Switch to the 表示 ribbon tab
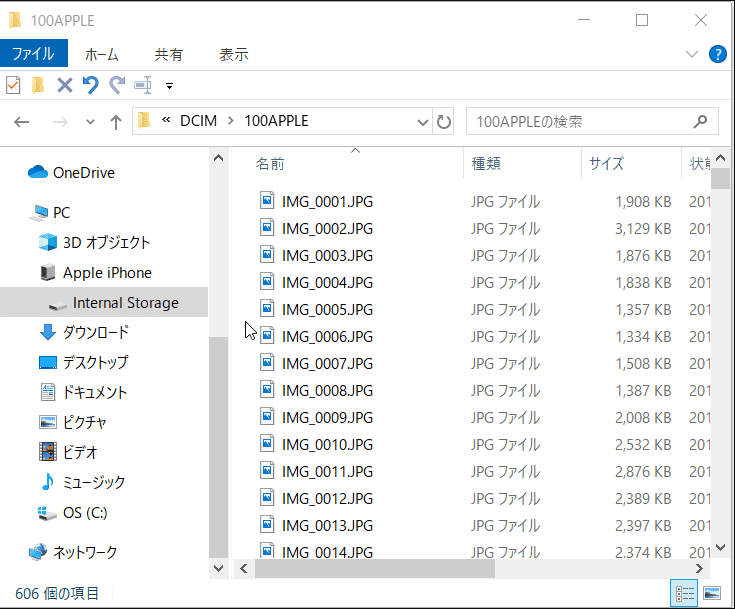735x609 pixels. point(234,54)
